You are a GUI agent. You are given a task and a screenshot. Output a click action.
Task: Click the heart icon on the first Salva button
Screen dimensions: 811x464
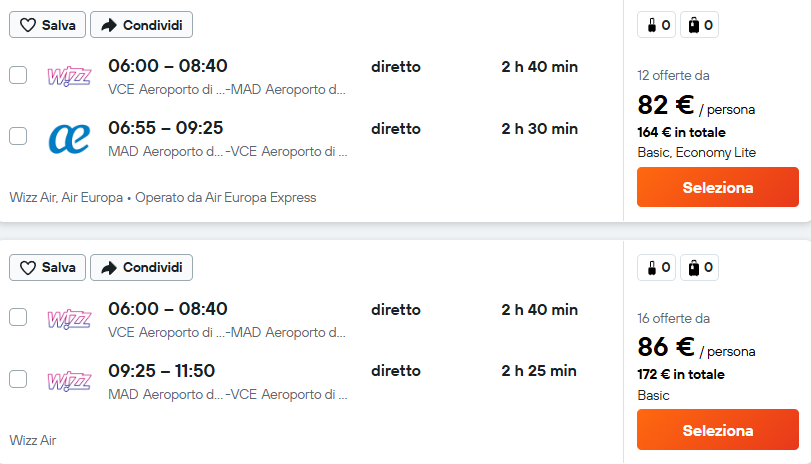[28, 25]
